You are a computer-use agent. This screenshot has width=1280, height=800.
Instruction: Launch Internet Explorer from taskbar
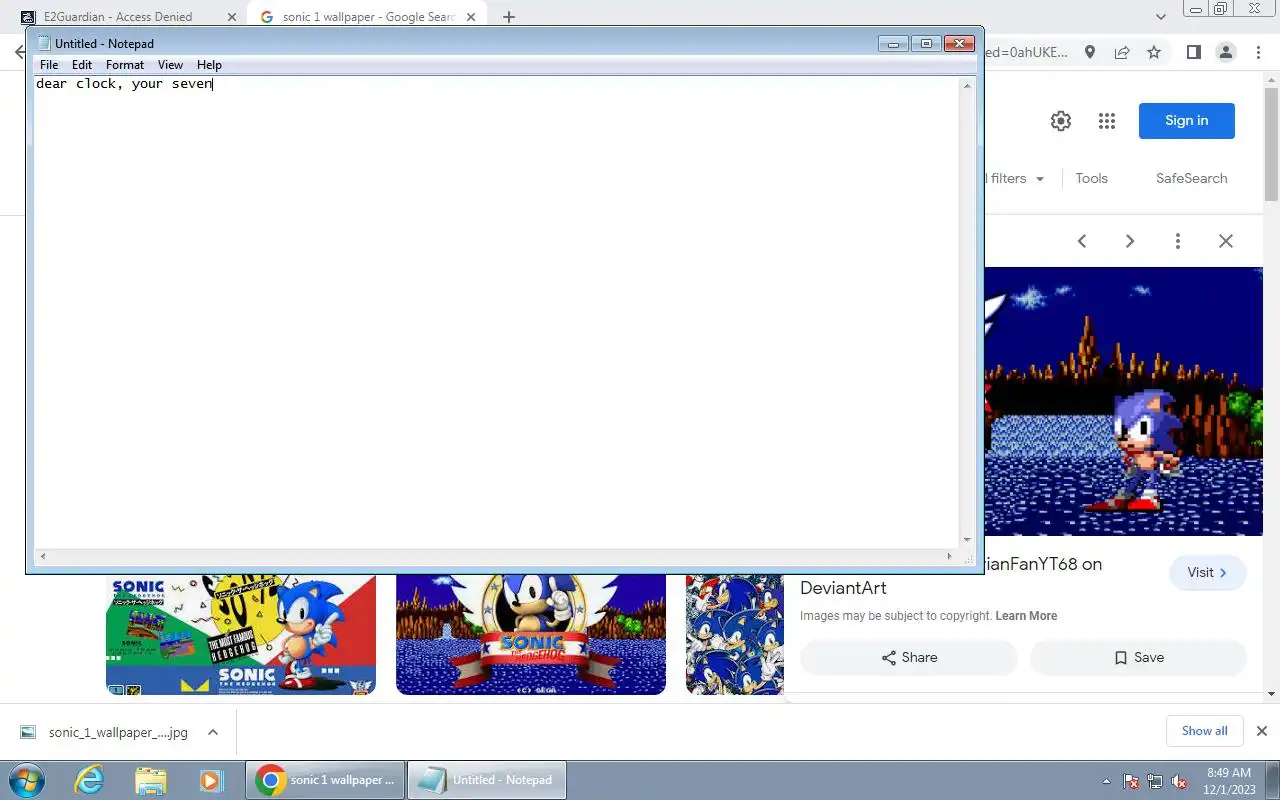point(89,780)
